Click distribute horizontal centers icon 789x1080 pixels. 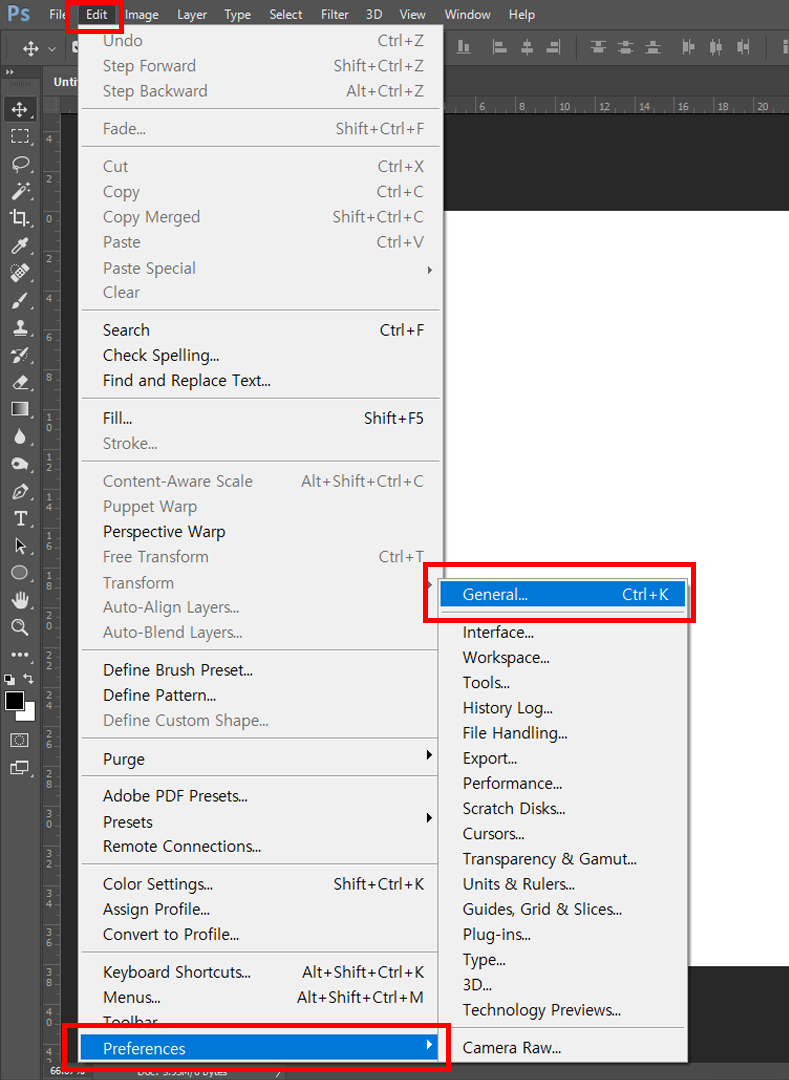pyautogui.click(x=716, y=47)
